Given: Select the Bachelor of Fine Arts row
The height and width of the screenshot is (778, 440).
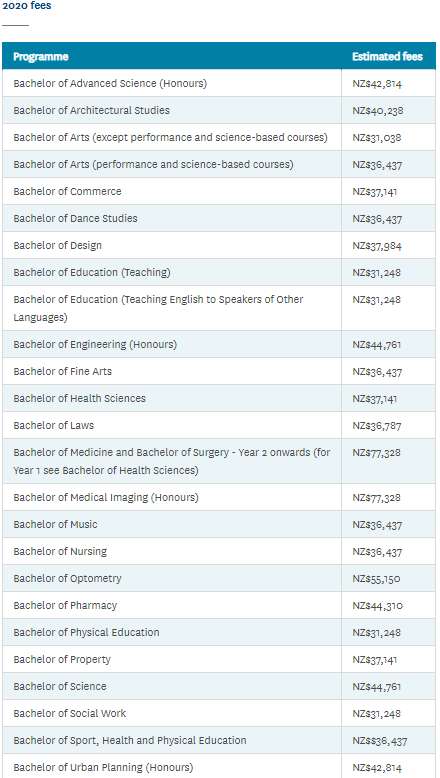Looking at the screenshot, I should pyautogui.click(x=219, y=371).
